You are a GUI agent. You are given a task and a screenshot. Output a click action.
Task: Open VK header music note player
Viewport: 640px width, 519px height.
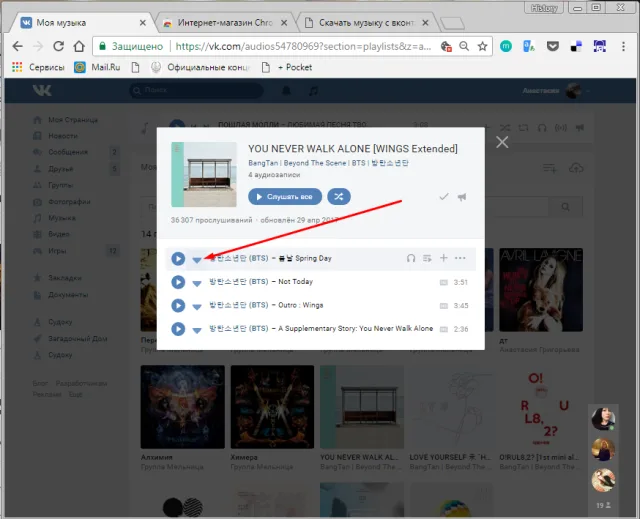313,91
